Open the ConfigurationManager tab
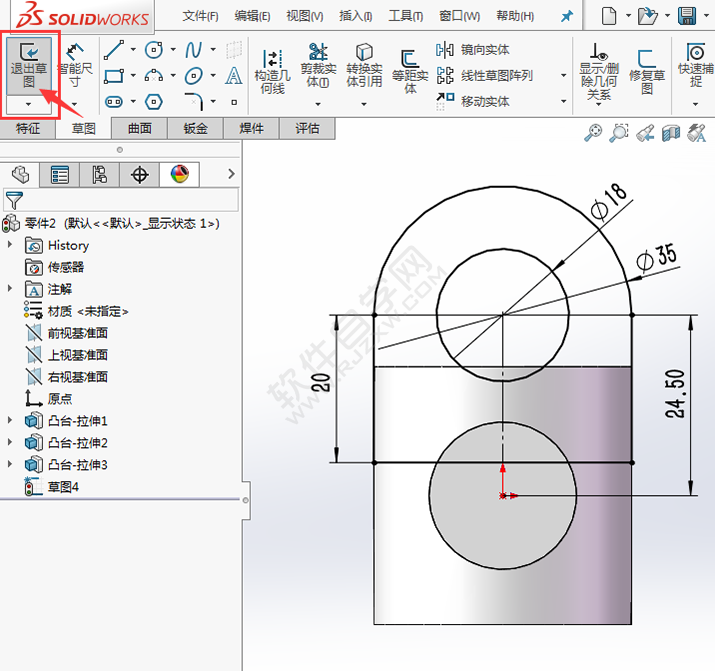This screenshot has width=715, height=671. [99, 175]
